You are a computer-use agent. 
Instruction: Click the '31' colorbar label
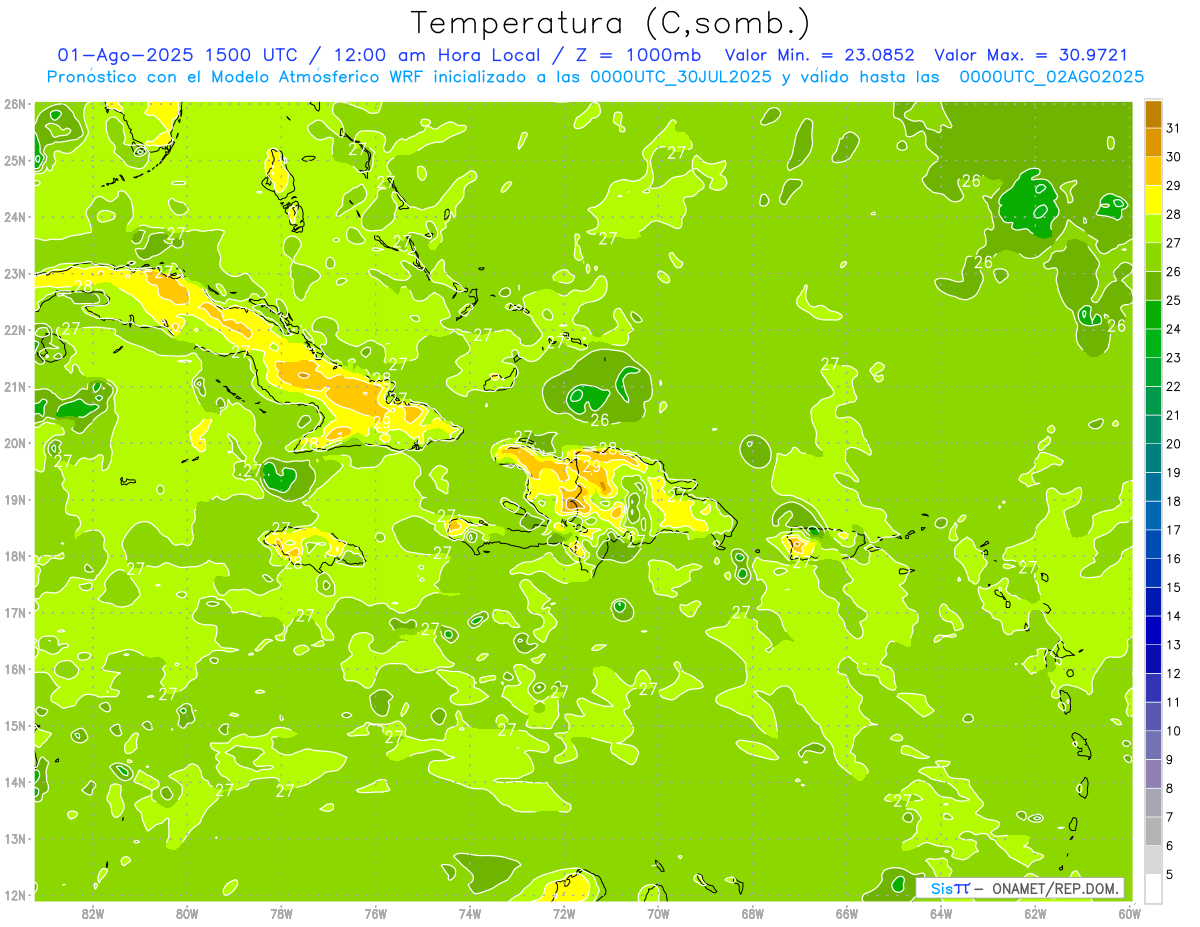pos(1173,128)
